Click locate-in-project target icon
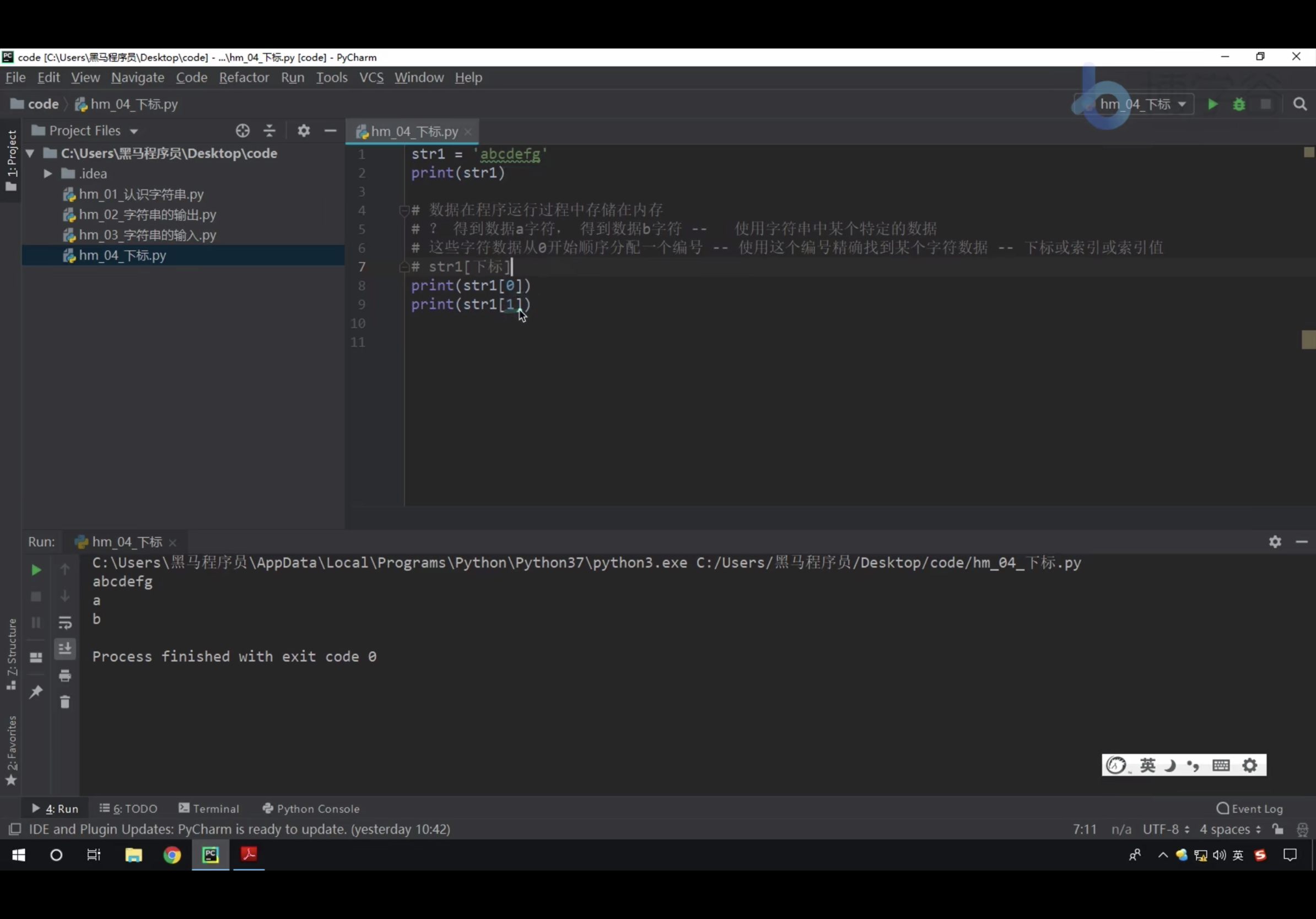1316x919 pixels. 242,131
